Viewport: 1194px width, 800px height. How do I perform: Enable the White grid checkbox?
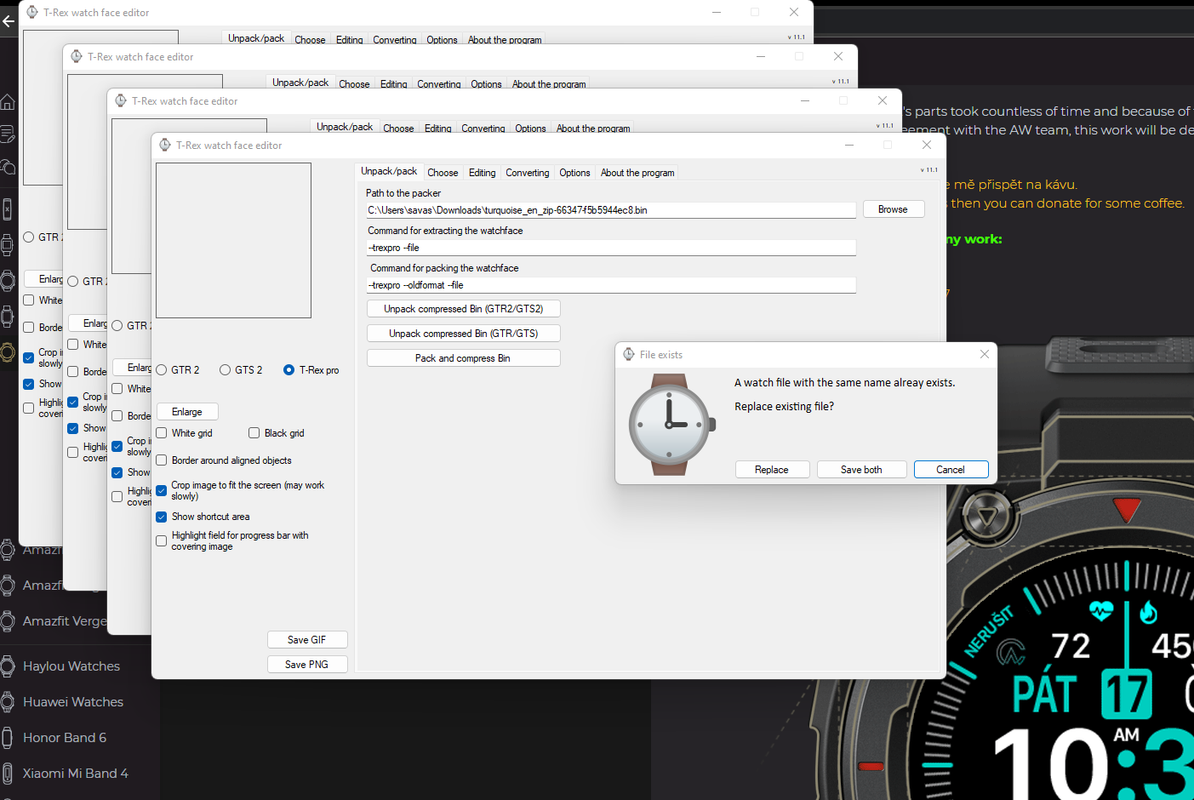(161, 433)
